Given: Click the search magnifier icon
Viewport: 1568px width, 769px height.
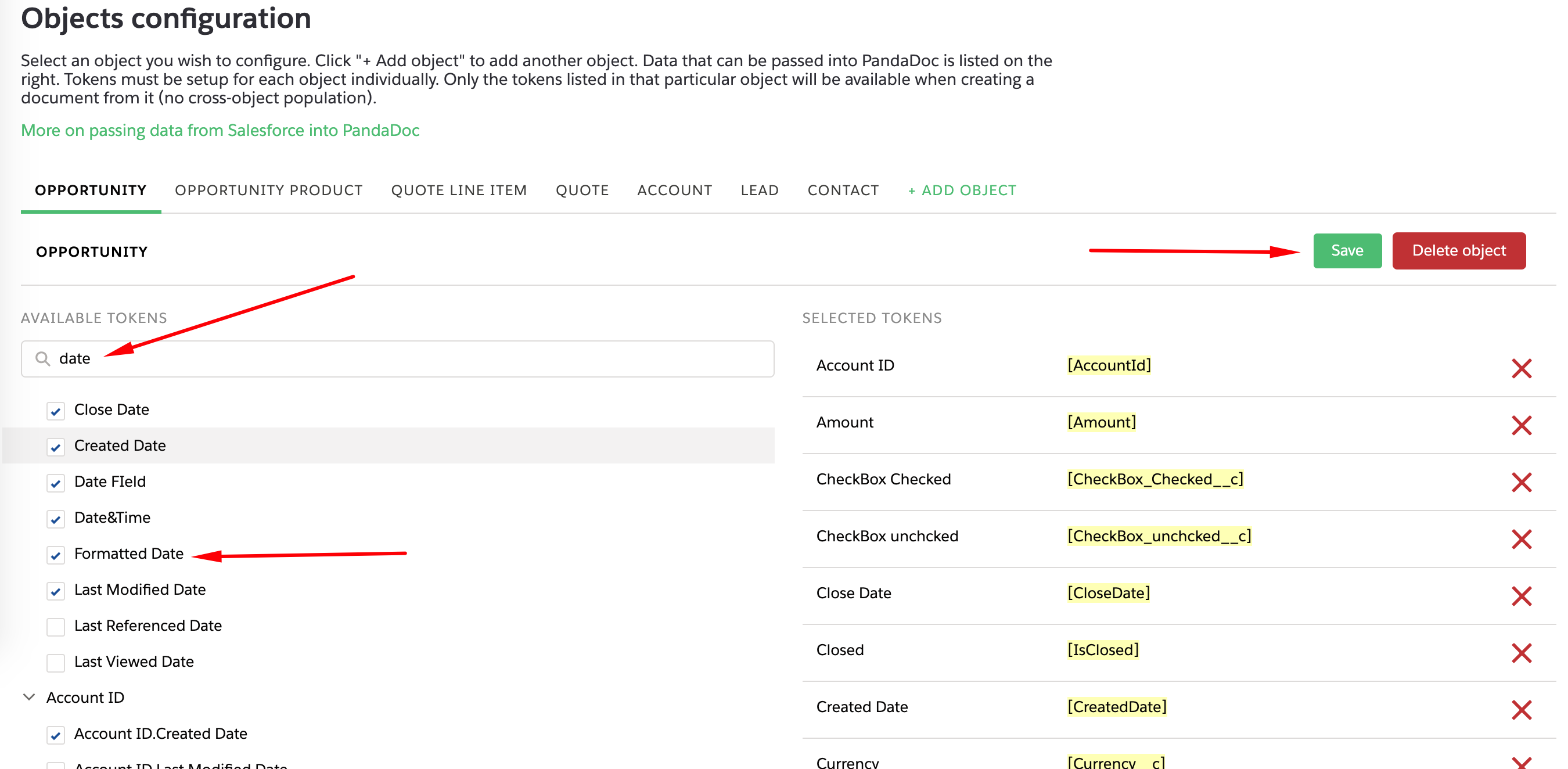Looking at the screenshot, I should 42,358.
